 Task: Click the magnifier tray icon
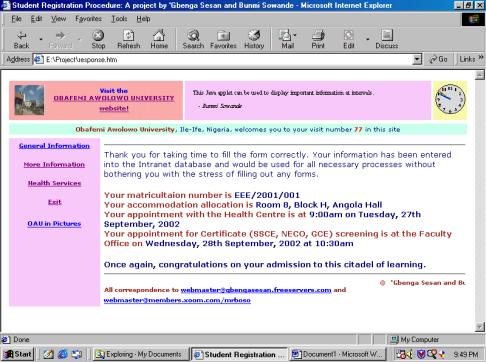pyautogui.click(x=432, y=354)
